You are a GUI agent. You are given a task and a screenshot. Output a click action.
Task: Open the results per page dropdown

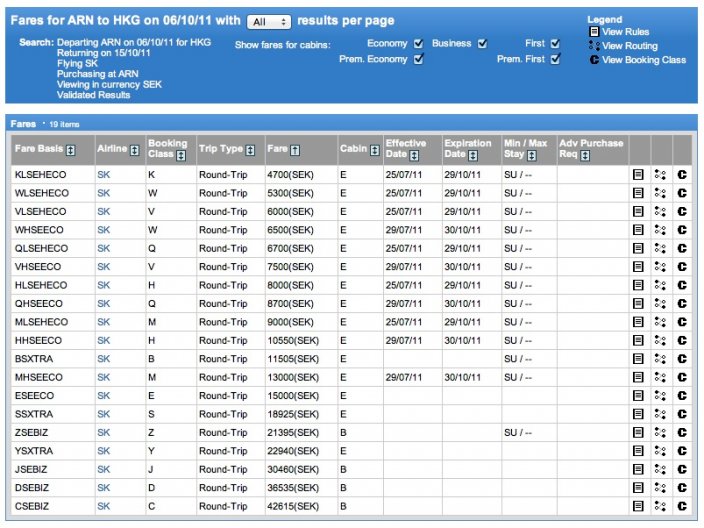(x=268, y=21)
